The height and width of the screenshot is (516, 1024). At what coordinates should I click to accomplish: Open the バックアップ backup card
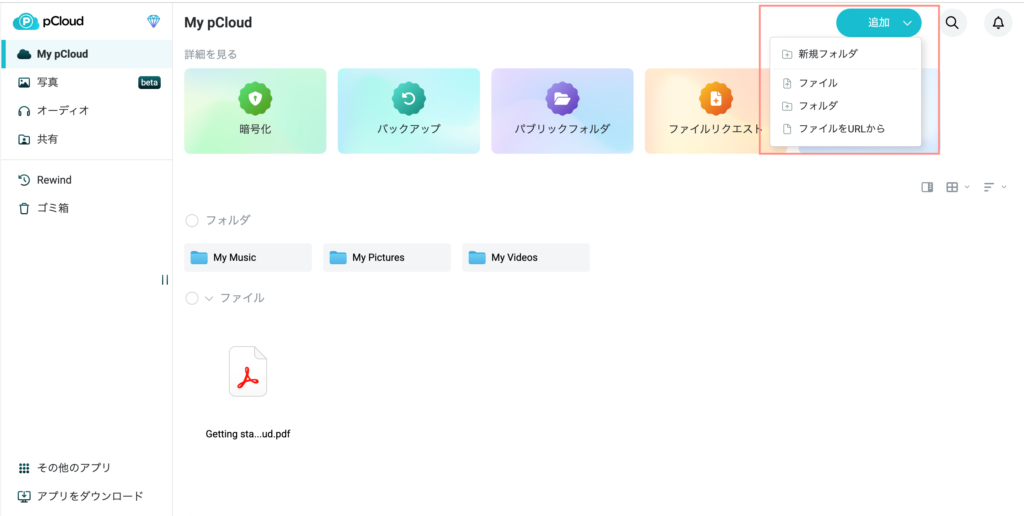(408, 110)
